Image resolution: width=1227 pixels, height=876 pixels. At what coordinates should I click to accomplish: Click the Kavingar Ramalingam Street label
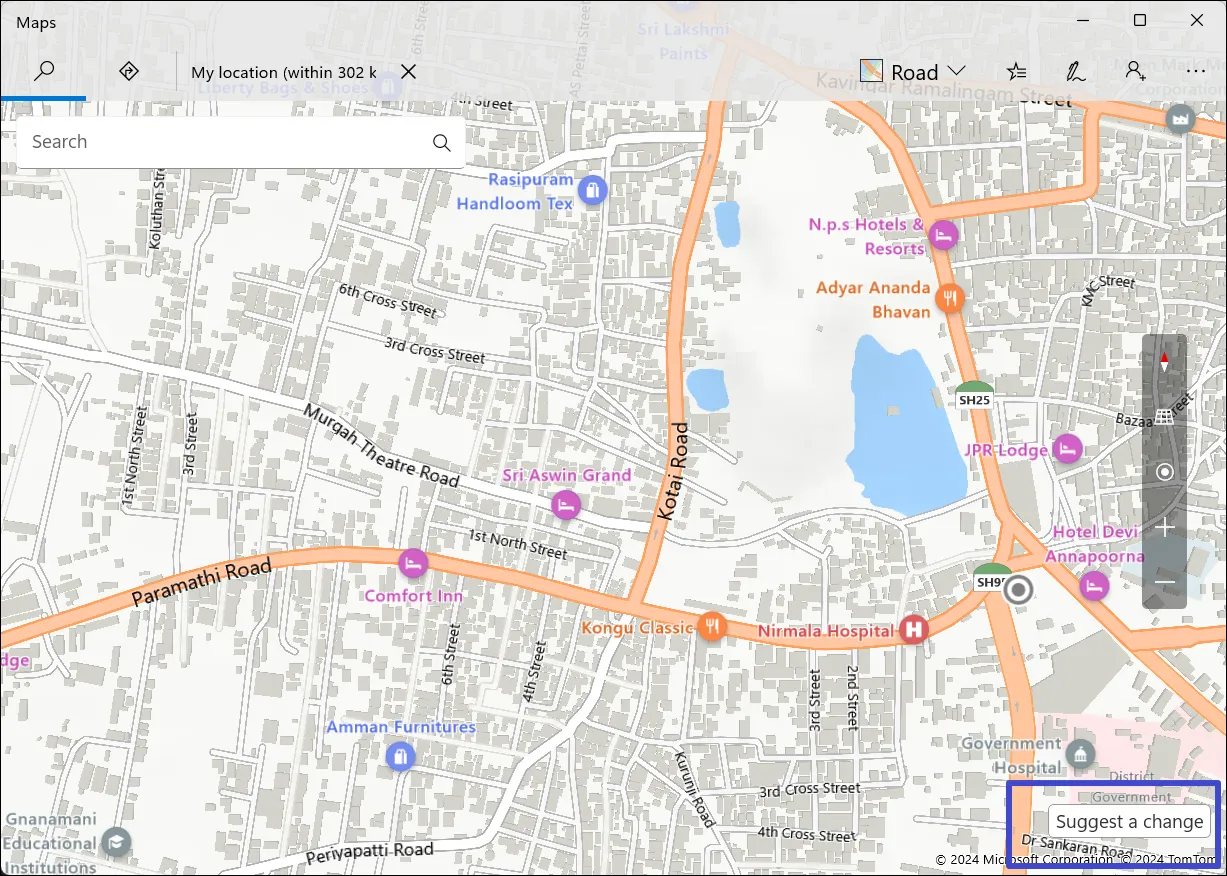[x=944, y=87]
